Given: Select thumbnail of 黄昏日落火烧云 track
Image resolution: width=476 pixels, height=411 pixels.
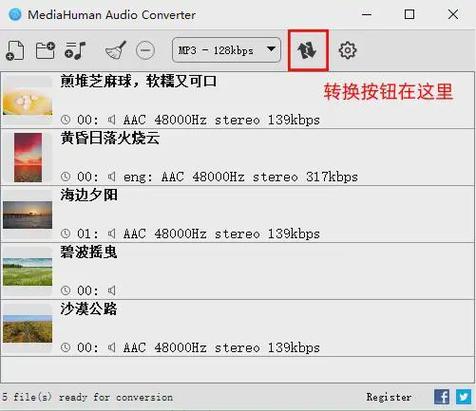Looking at the screenshot, I should (x=28, y=157).
